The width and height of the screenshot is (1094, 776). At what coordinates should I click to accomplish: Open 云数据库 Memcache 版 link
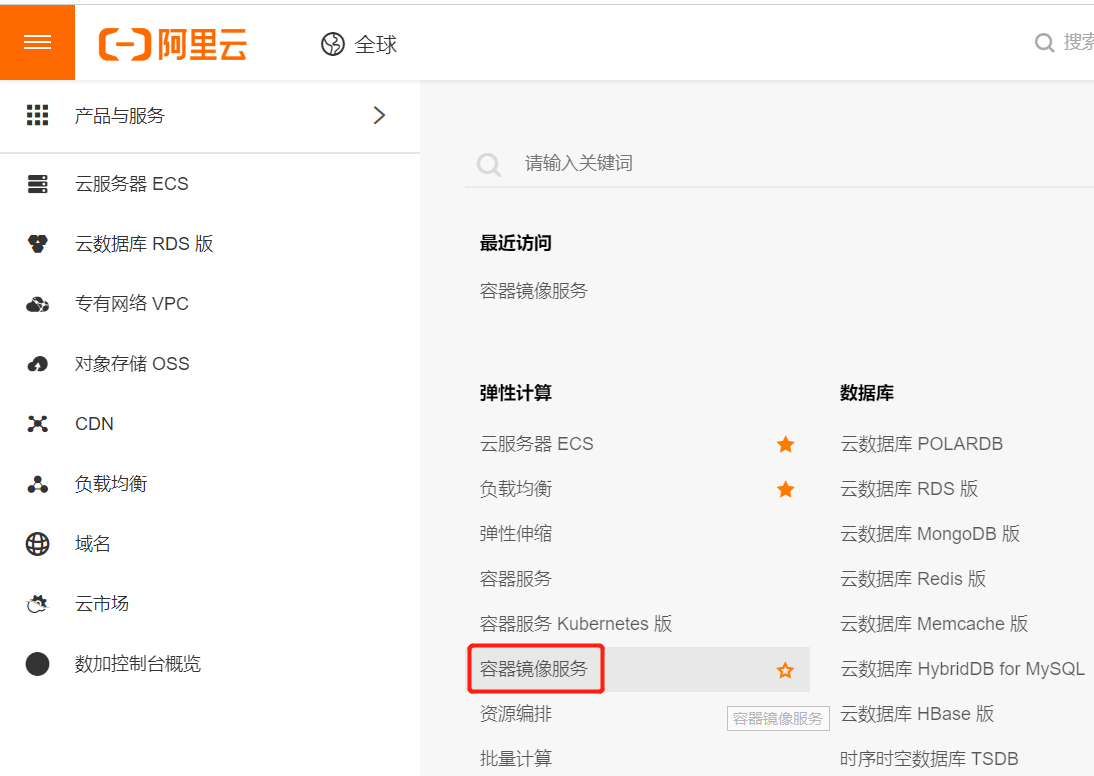tap(934, 624)
